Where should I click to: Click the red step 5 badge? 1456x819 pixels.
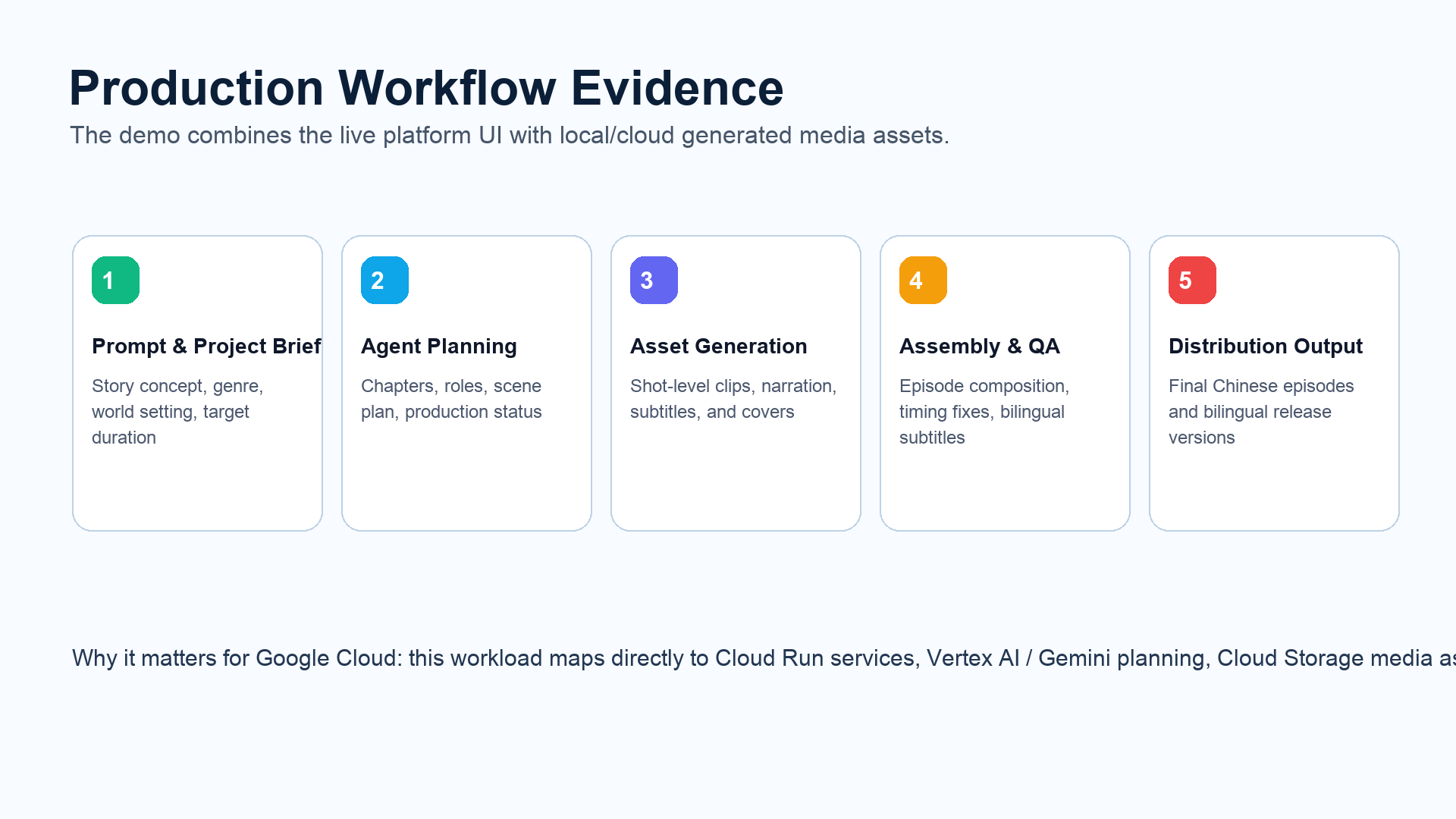(x=1192, y=280)
